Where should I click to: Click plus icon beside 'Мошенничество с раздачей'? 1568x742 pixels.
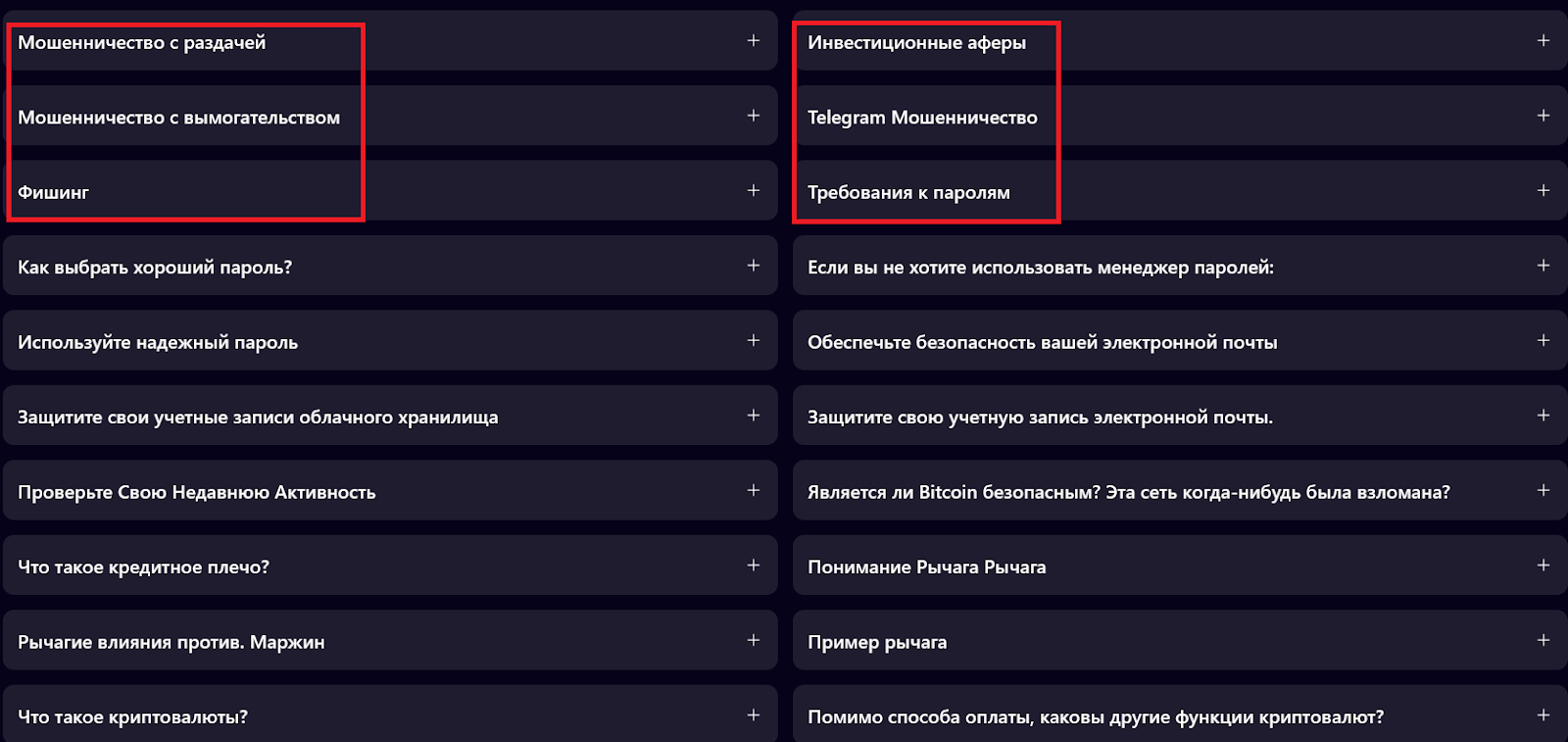(753, 41)
